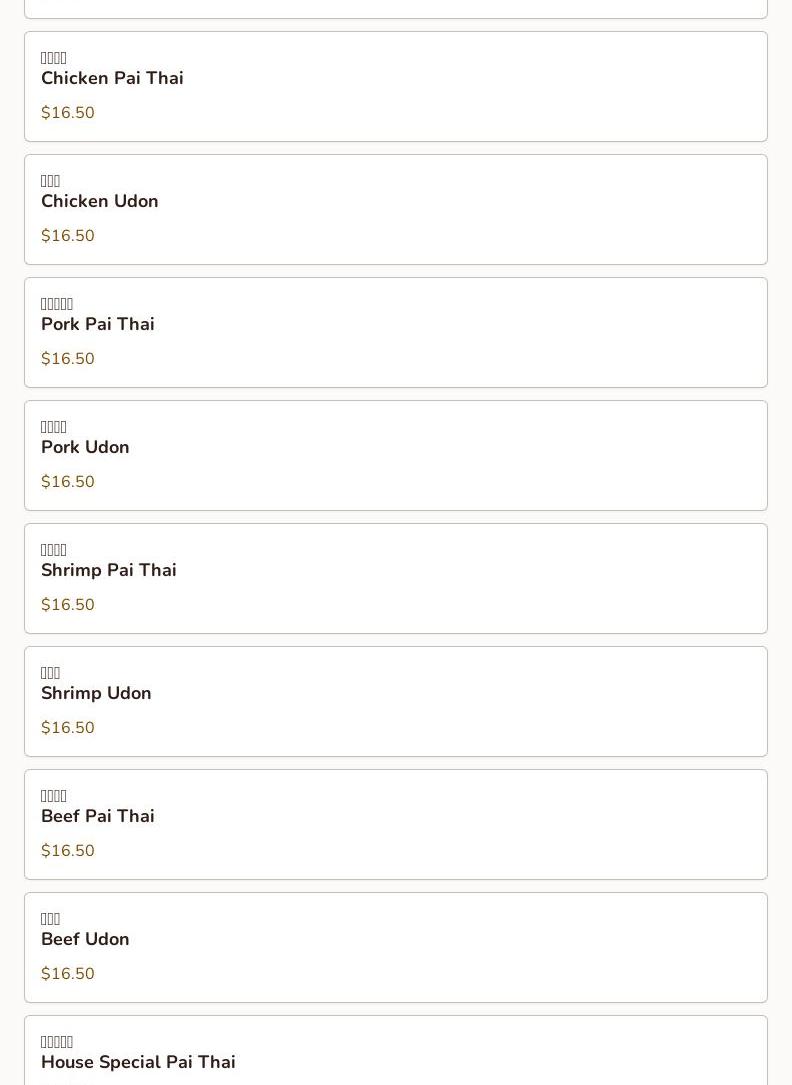Screen dimensions: 792x1085
Task: Click the price below Pork Udon
Action: (68, 482)
